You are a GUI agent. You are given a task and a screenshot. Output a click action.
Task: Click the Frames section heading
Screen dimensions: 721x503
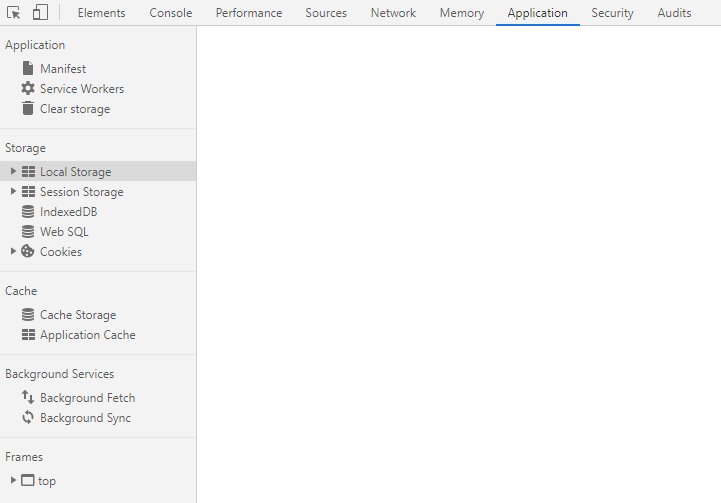pyautogui.click(x=24, y=457)
